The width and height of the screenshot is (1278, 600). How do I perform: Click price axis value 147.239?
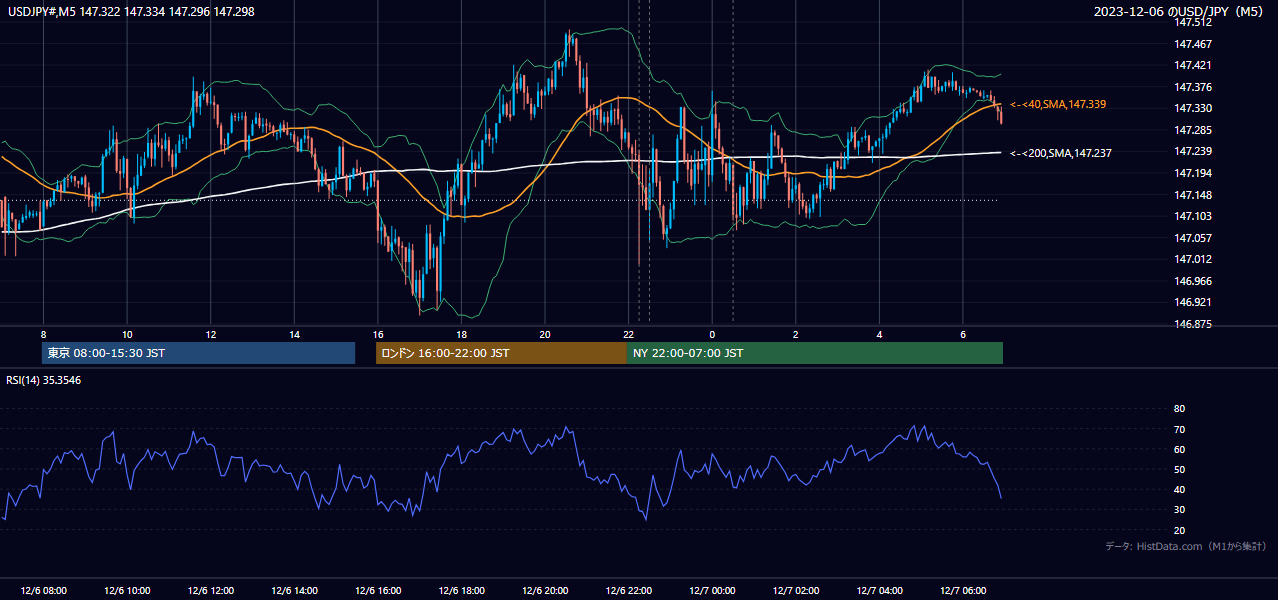pyautogui.click(x=1193, y=152)
